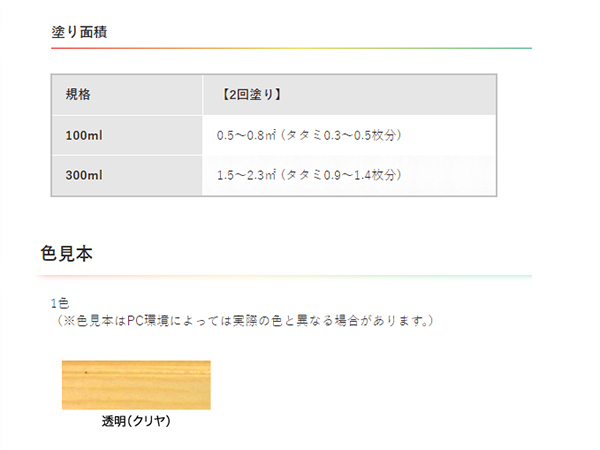The image size is (600, 450).
Task: Click the 1色 color count text
Action: 59,302
